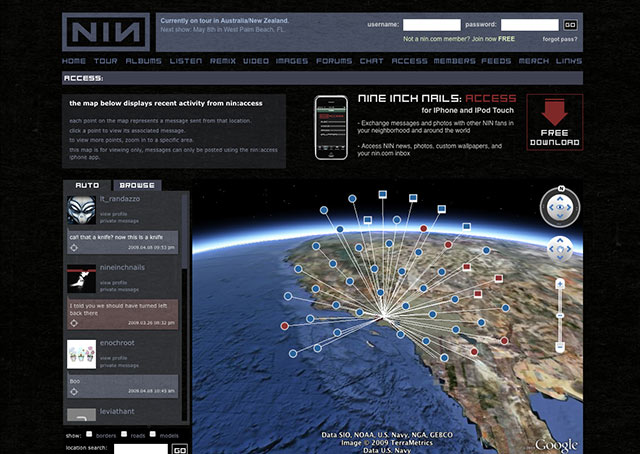
Task: Focus the password field
Action: (x=530, y=25)
